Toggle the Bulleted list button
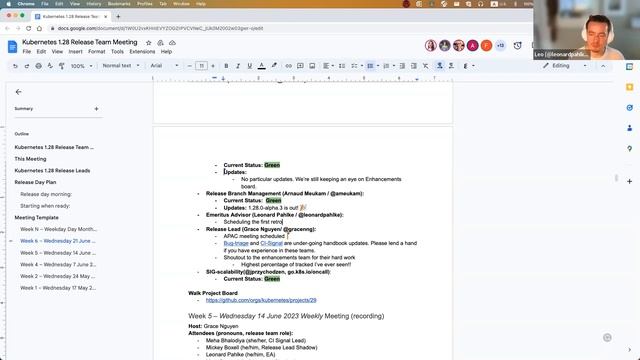 tap(370, 66)
